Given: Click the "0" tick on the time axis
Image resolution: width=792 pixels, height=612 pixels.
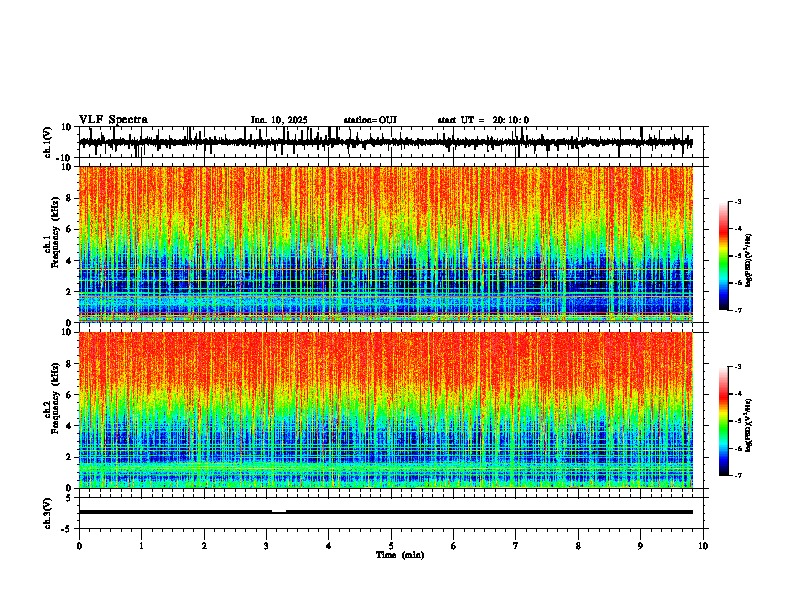Looking at the screenshot, I should (x=79, y=546).
